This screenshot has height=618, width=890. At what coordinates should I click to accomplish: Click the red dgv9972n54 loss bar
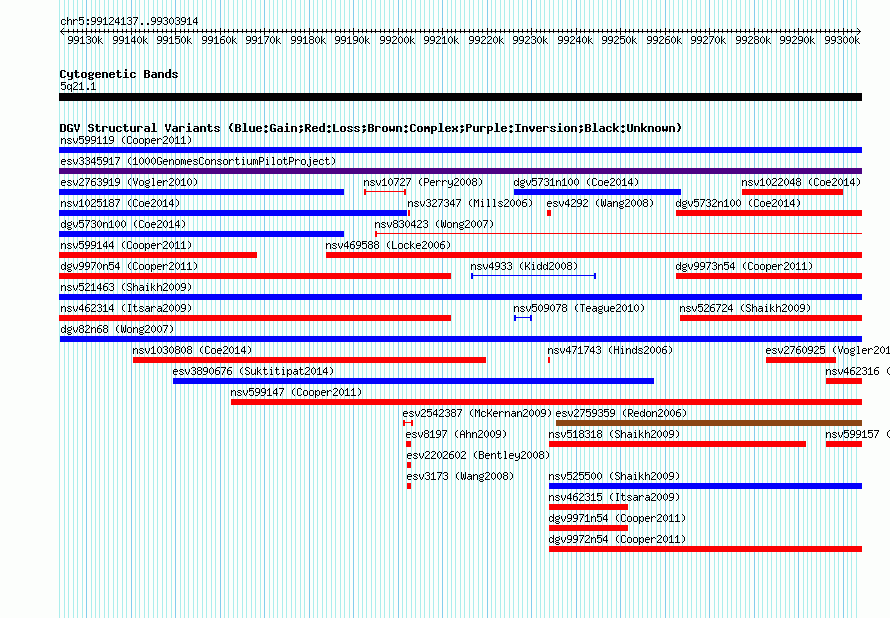[x=706, y=549]
